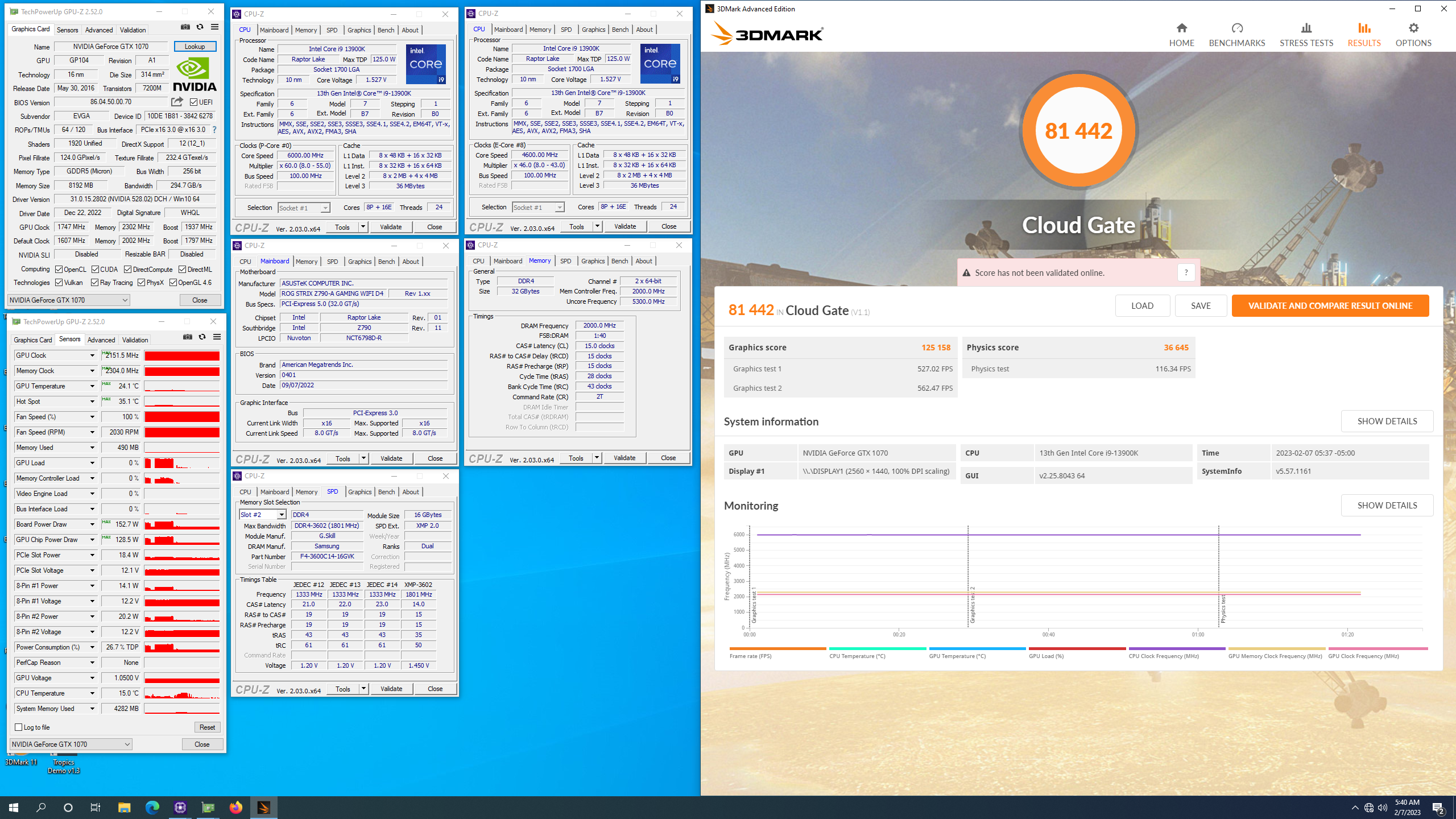Click SAVE result button

coord(1201,305)
